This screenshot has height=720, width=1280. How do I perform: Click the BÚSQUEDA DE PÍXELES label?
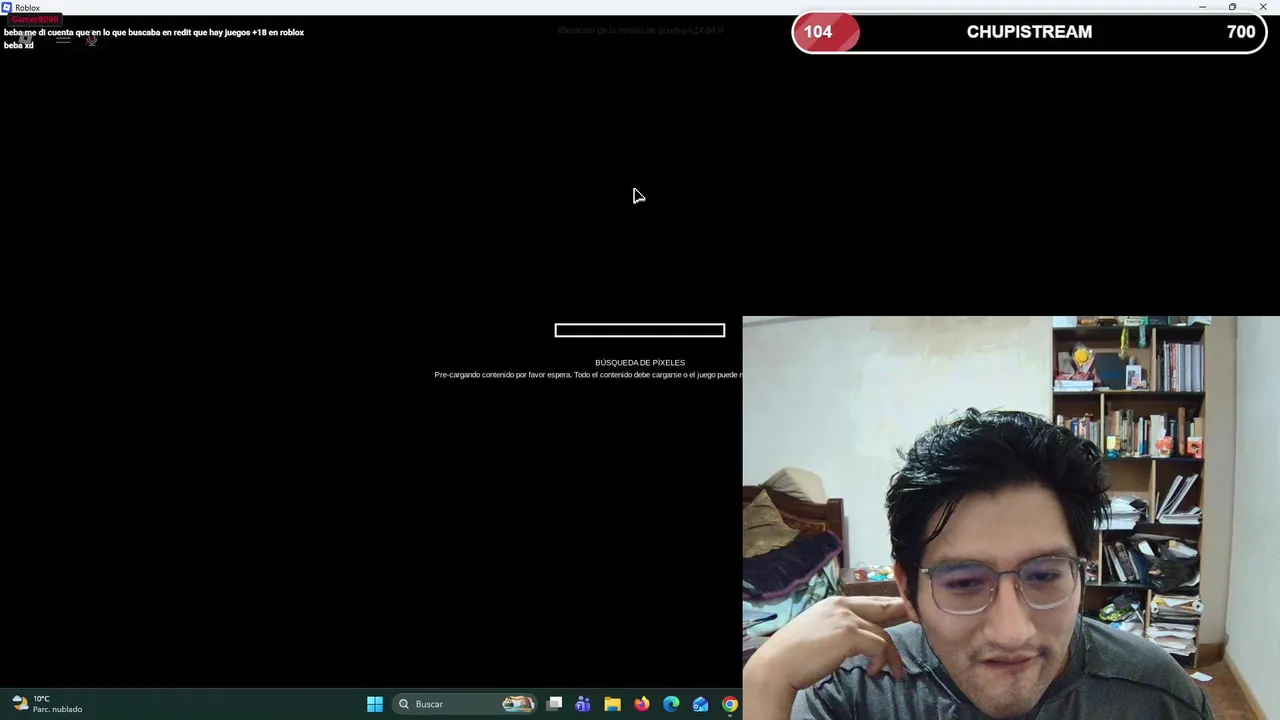click(x=640, y=363)
